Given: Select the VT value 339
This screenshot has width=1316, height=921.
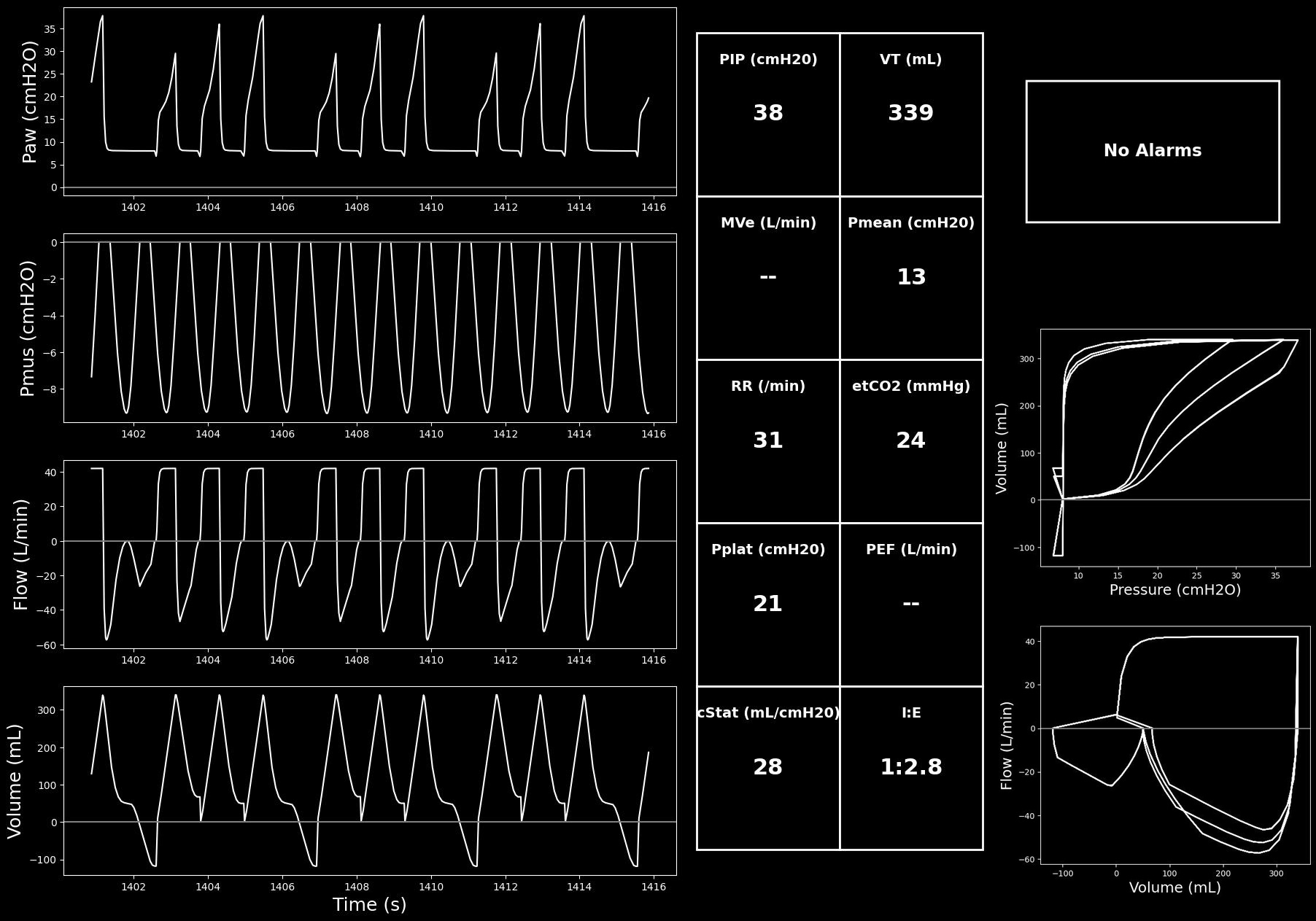Looking at the screenshot, I should coord(910,113).
